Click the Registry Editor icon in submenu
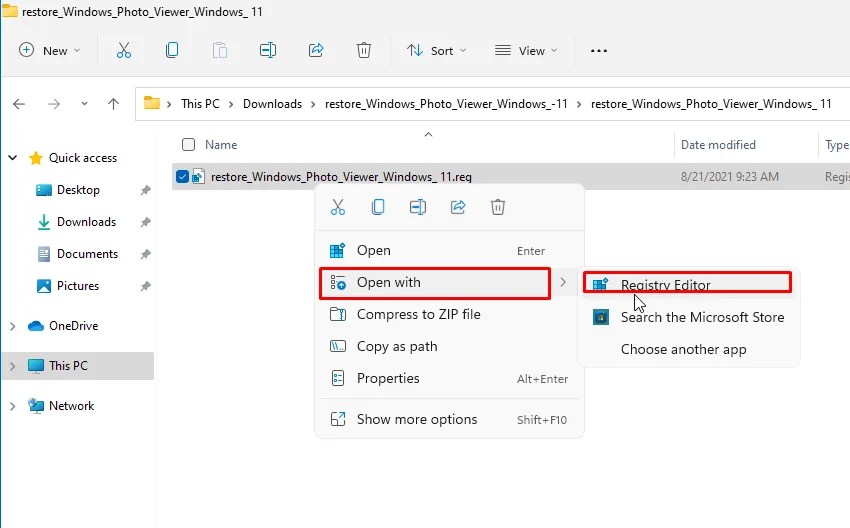Screen dimensions: 850x528 click(600, 284)
